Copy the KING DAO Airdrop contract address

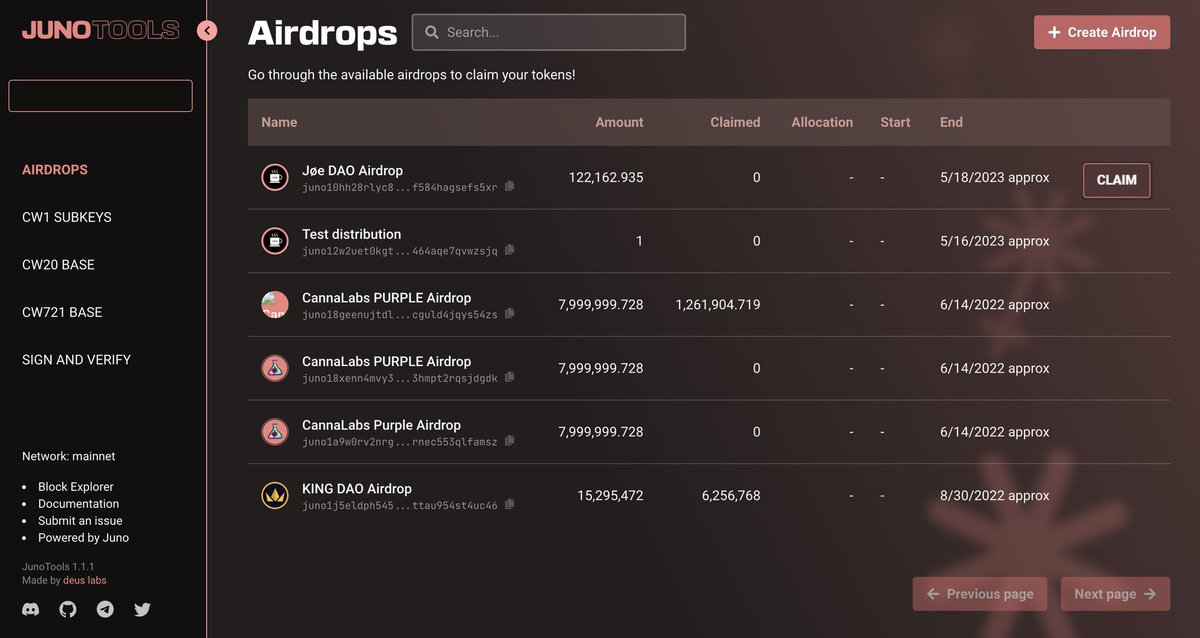click(x=510, y=505)
